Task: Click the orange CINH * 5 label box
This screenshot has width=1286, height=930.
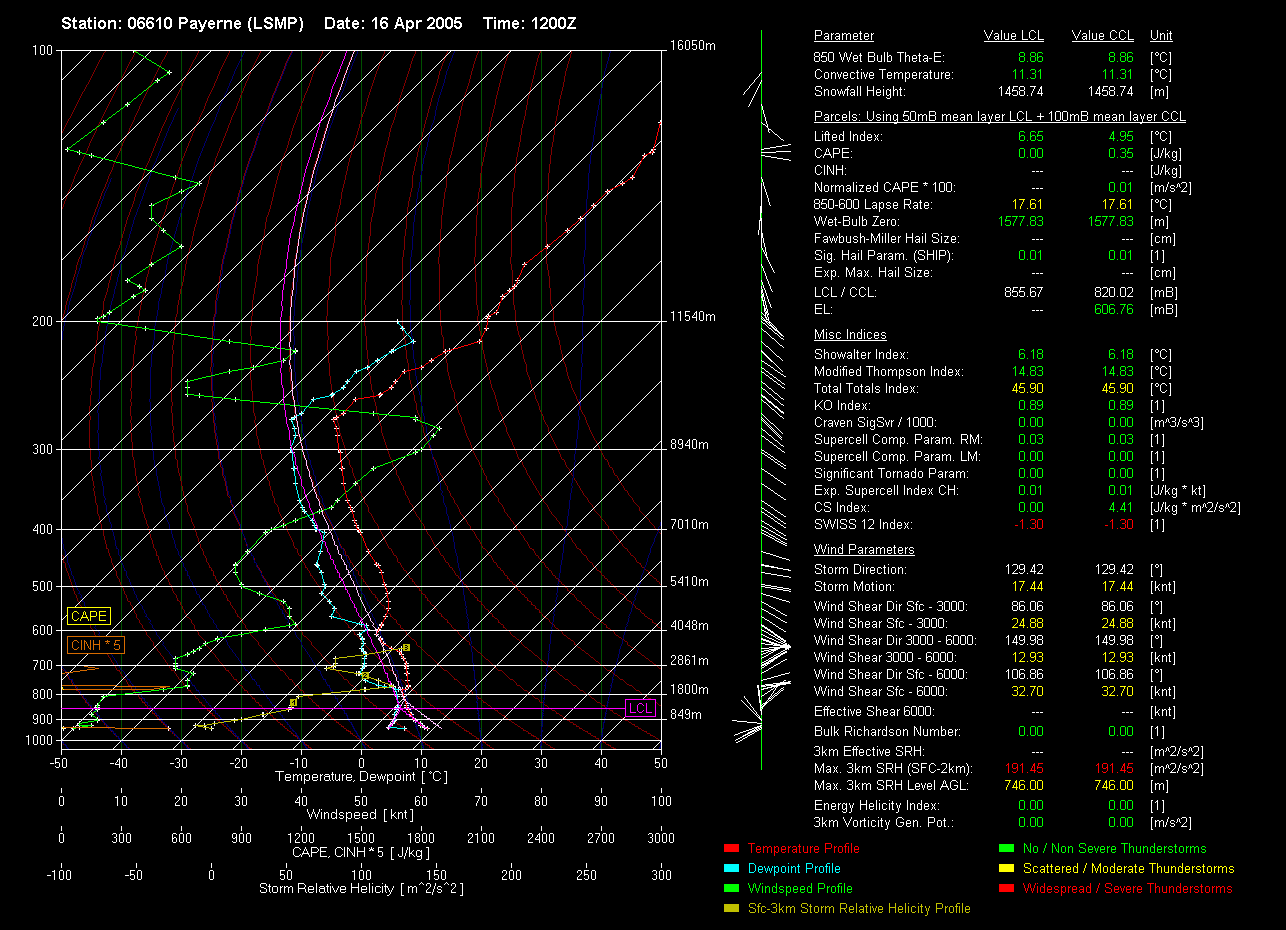Action: 95,646
